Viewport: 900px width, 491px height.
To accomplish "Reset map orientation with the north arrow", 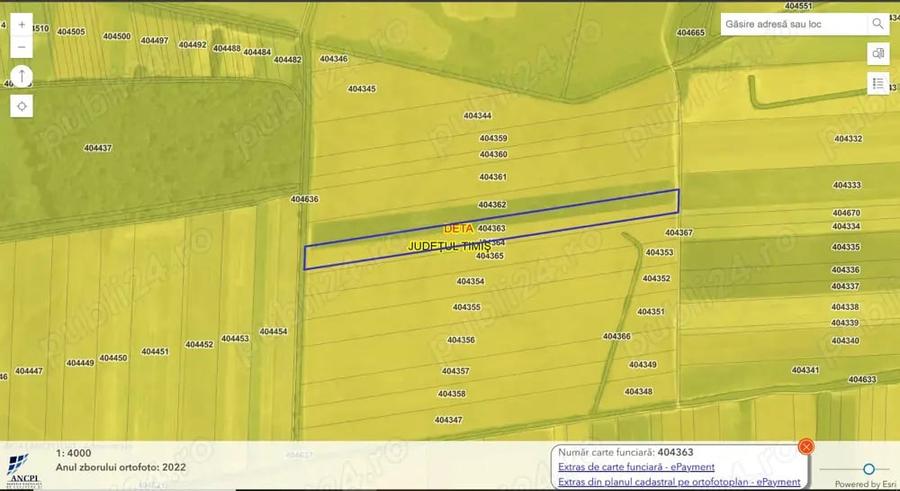I will 22,76.
